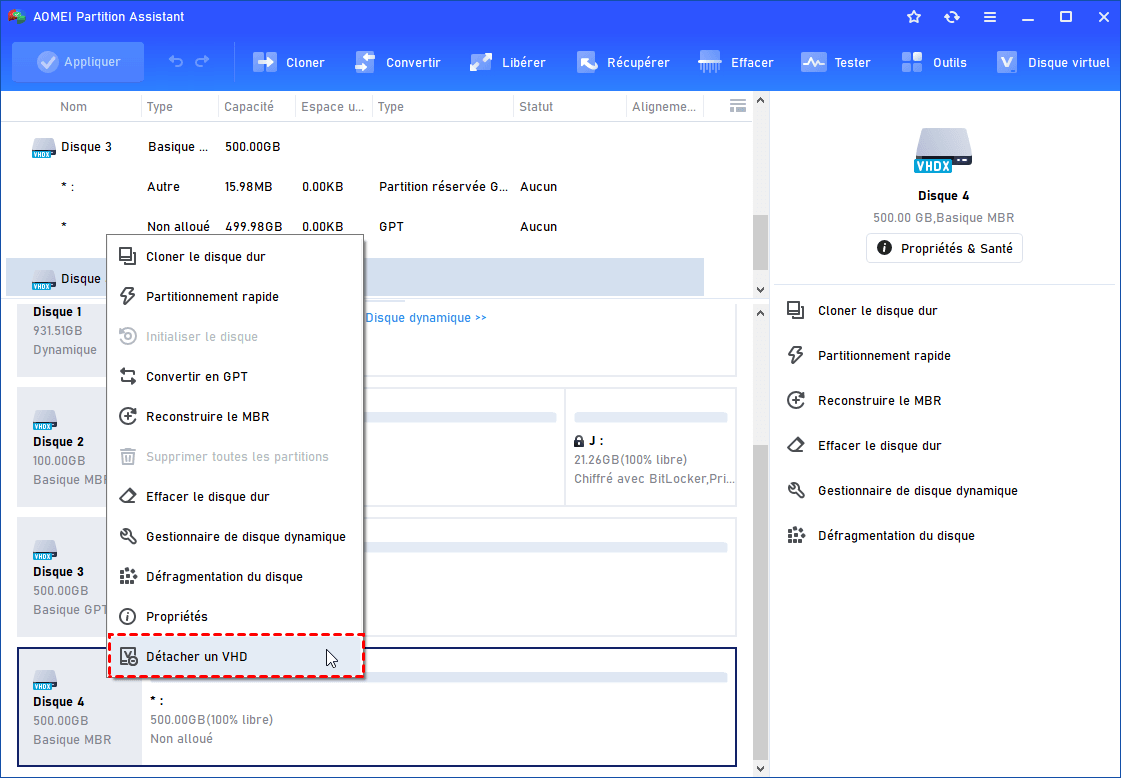This screenshot has width=1121, height=778.
Task: Choose Reconstruire le MBR in context menu
Action: [x=235, y=417]
